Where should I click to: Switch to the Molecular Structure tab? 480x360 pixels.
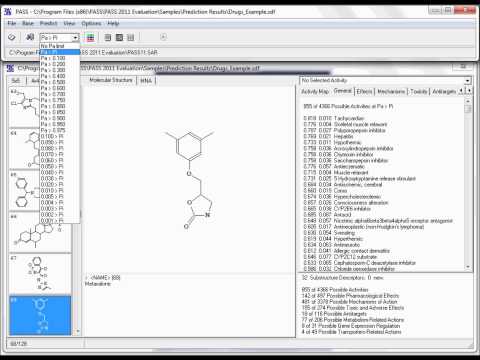tap(111, 80)
